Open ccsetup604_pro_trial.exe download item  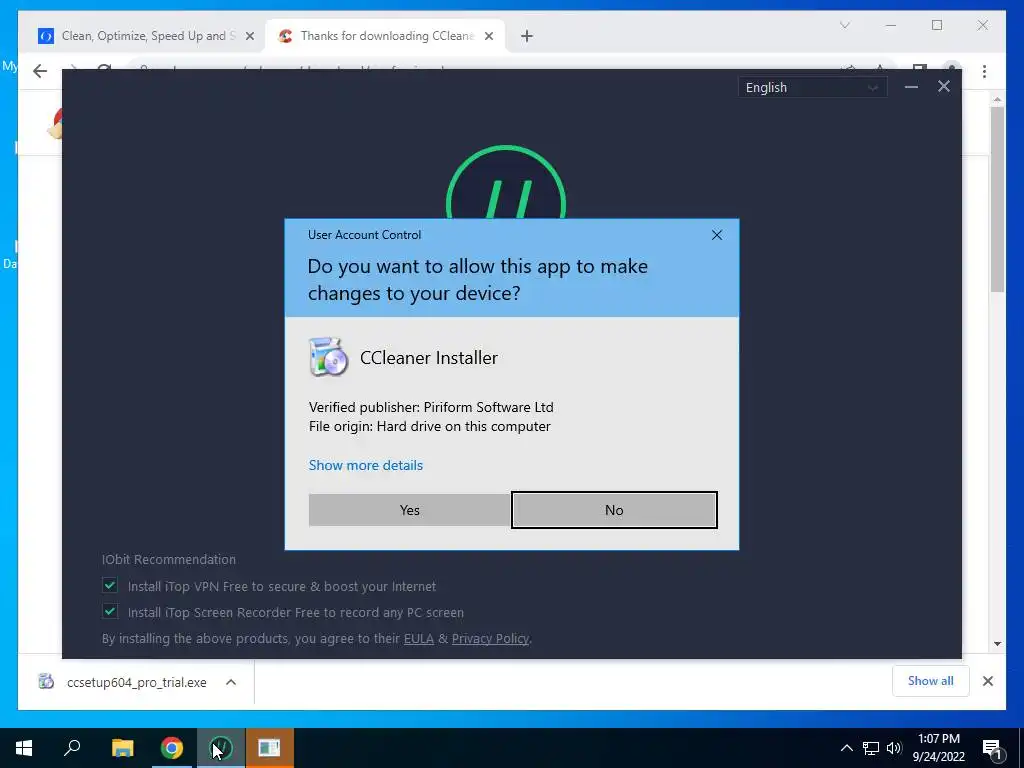tap(136, 682)
